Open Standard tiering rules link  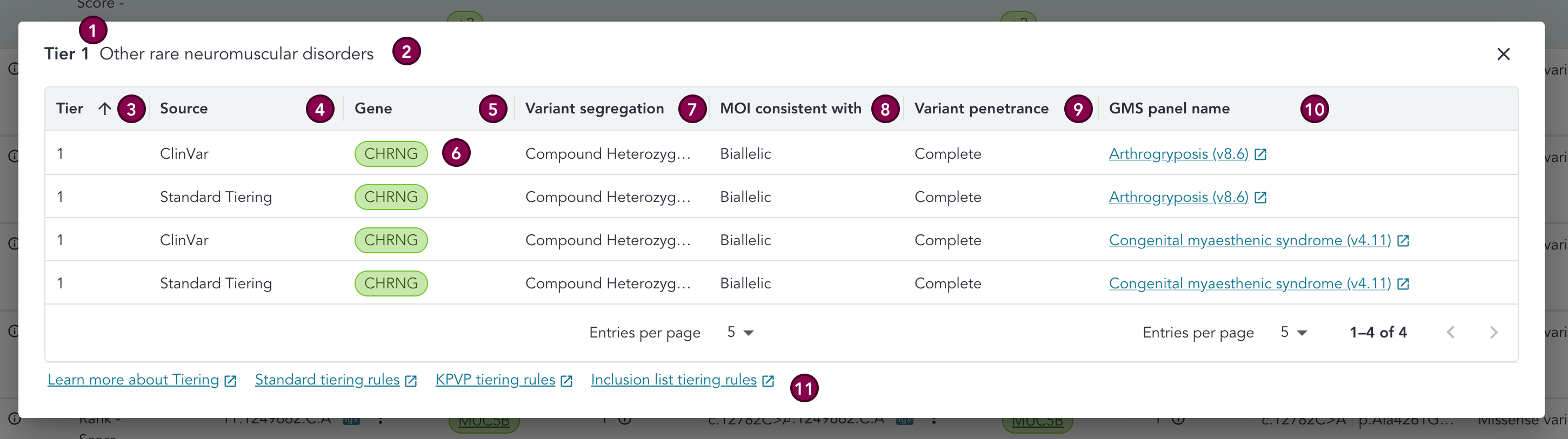327,380
